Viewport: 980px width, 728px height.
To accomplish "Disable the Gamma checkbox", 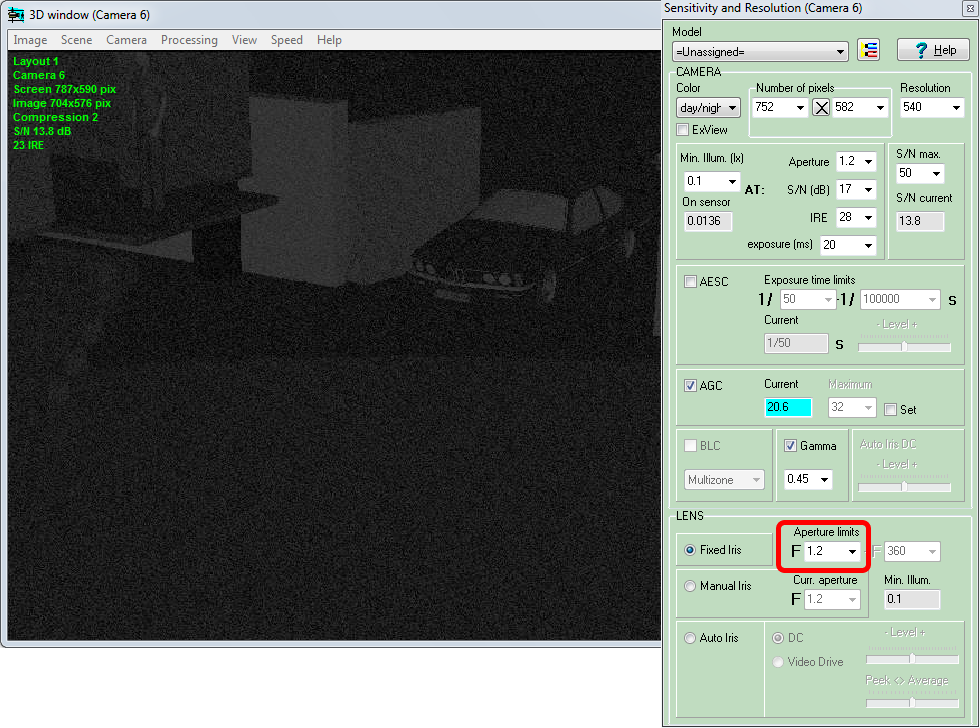I will [790, 446].
